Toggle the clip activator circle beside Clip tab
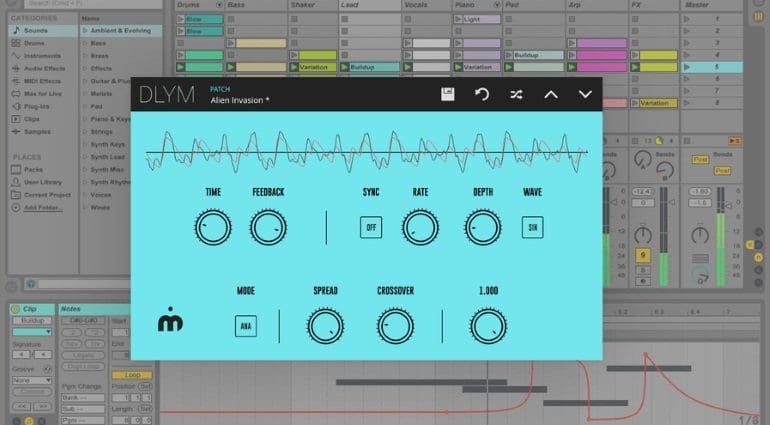The image size is (770, 425). 15,309
